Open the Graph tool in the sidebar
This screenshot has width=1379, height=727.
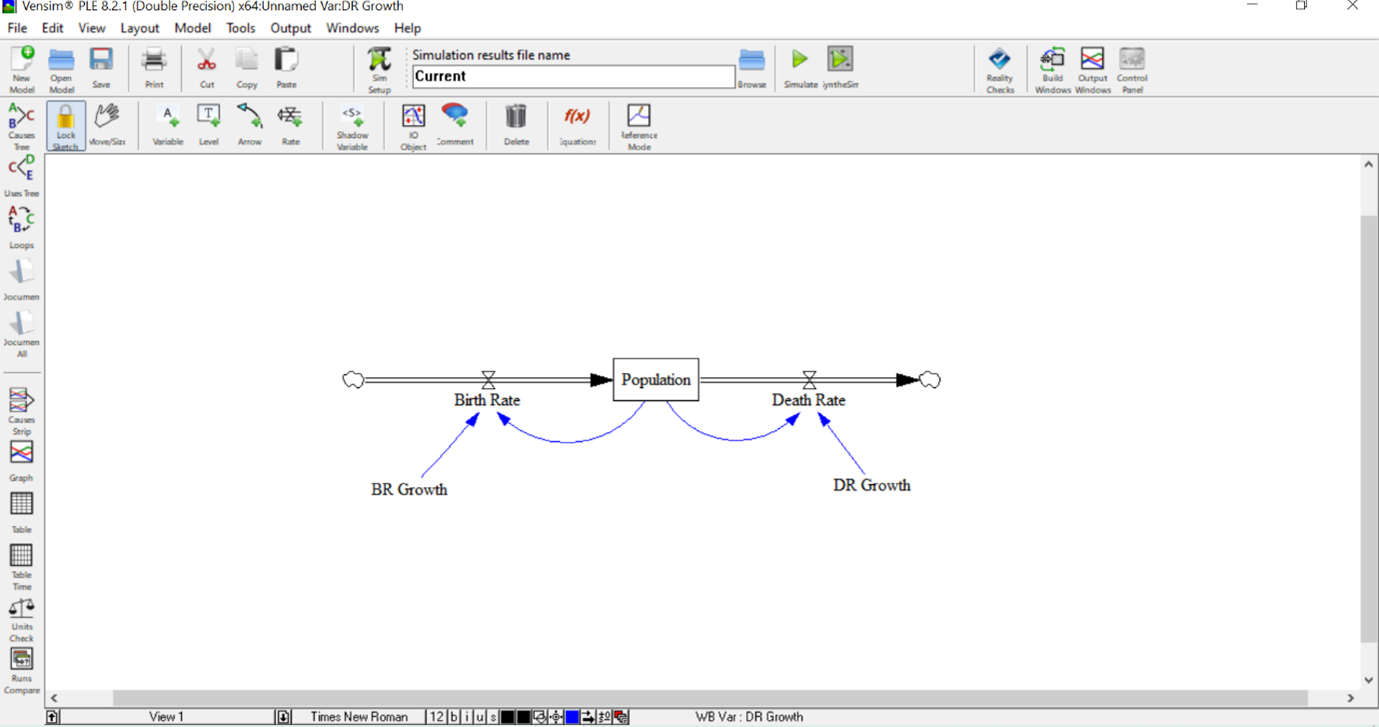click(x=21, y=462)
